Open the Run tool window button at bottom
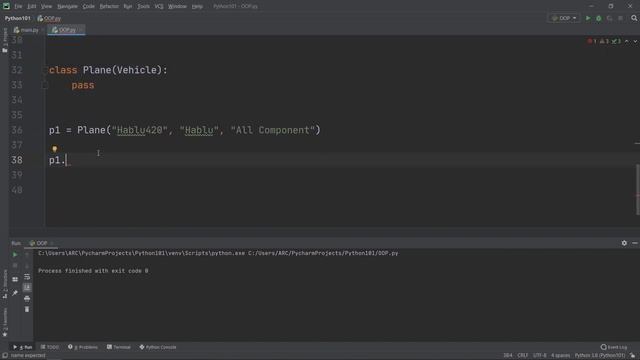 (23, 347)
